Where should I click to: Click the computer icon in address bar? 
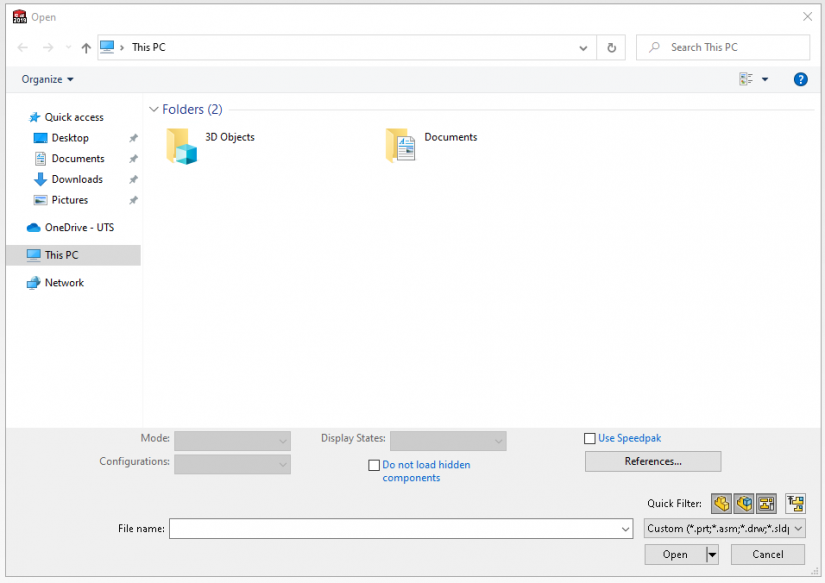(x=107, y=47)
